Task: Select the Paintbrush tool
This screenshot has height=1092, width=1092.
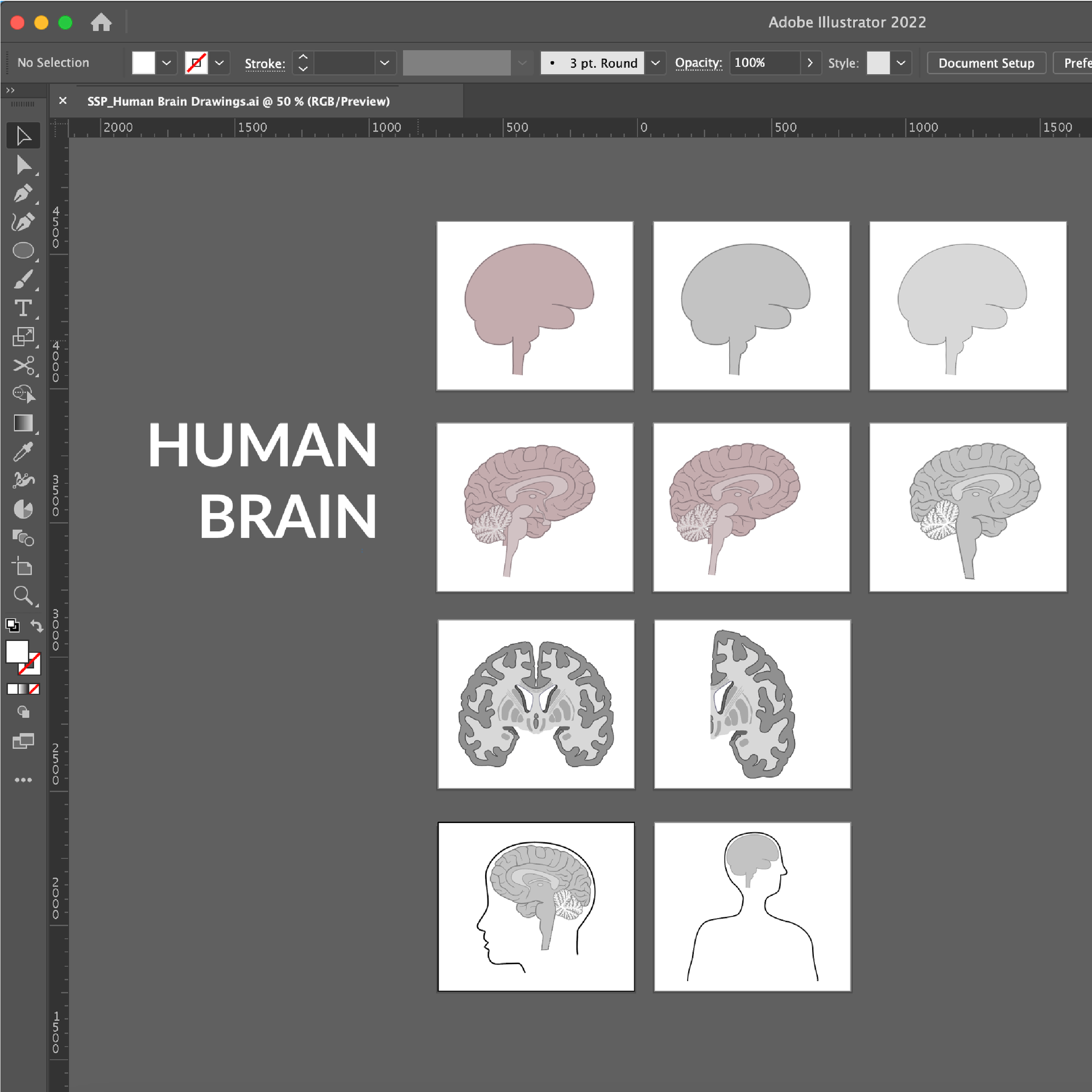Action: (x=23, y=280)
